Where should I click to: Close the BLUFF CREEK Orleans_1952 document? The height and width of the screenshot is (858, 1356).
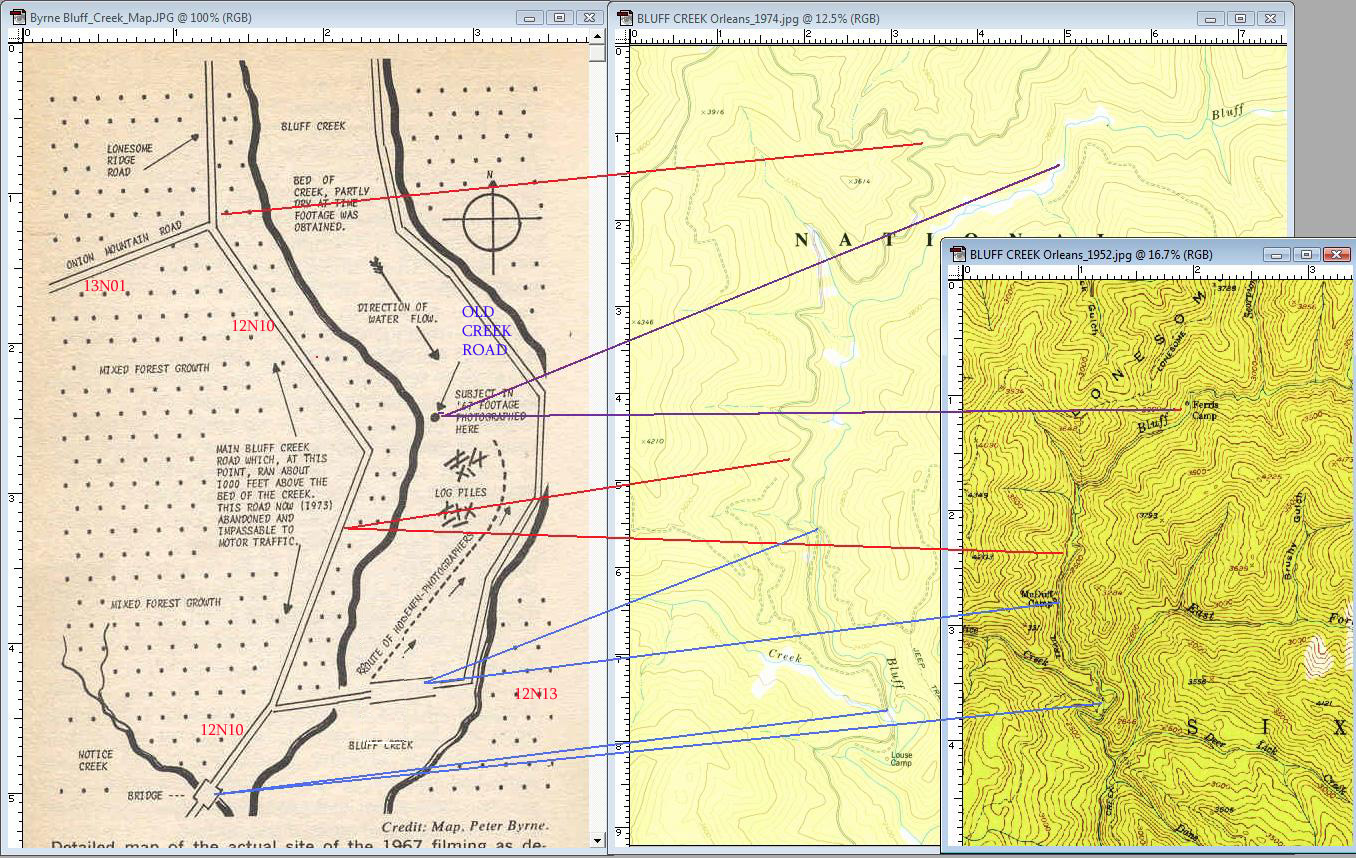point(1336,254)
